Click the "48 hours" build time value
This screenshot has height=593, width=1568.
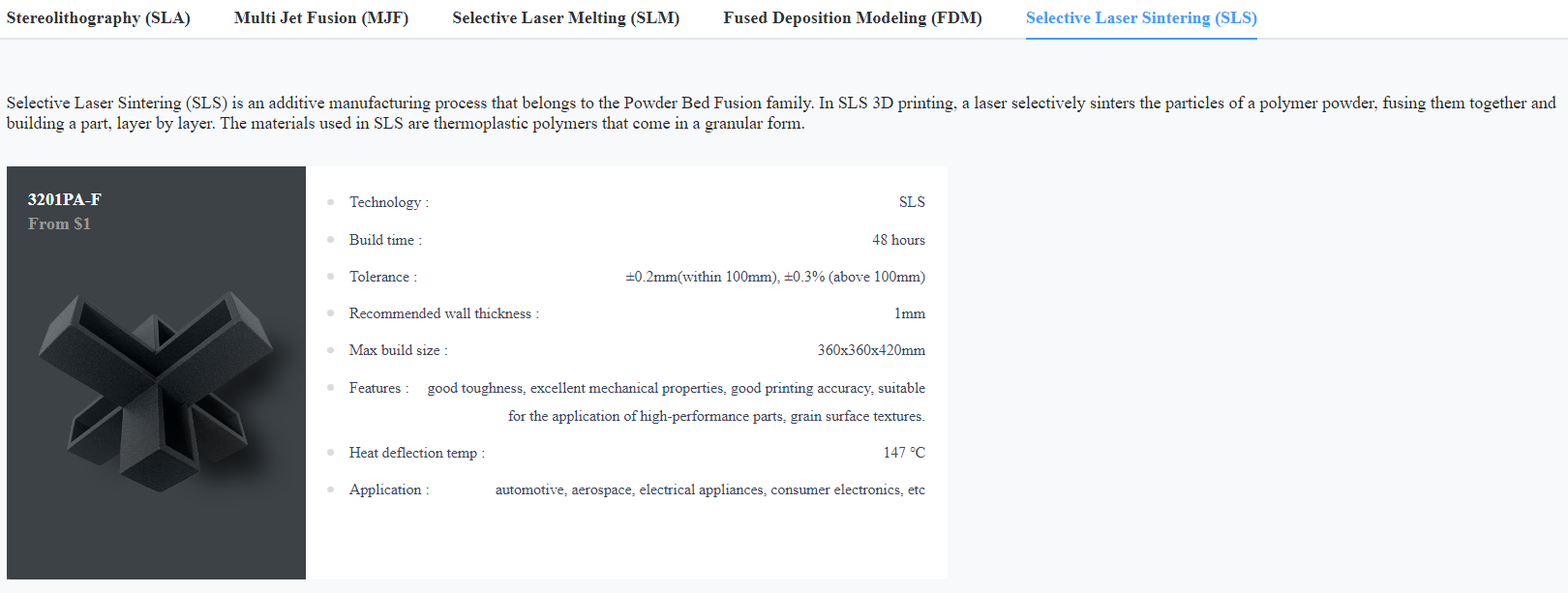coord(898,240)
